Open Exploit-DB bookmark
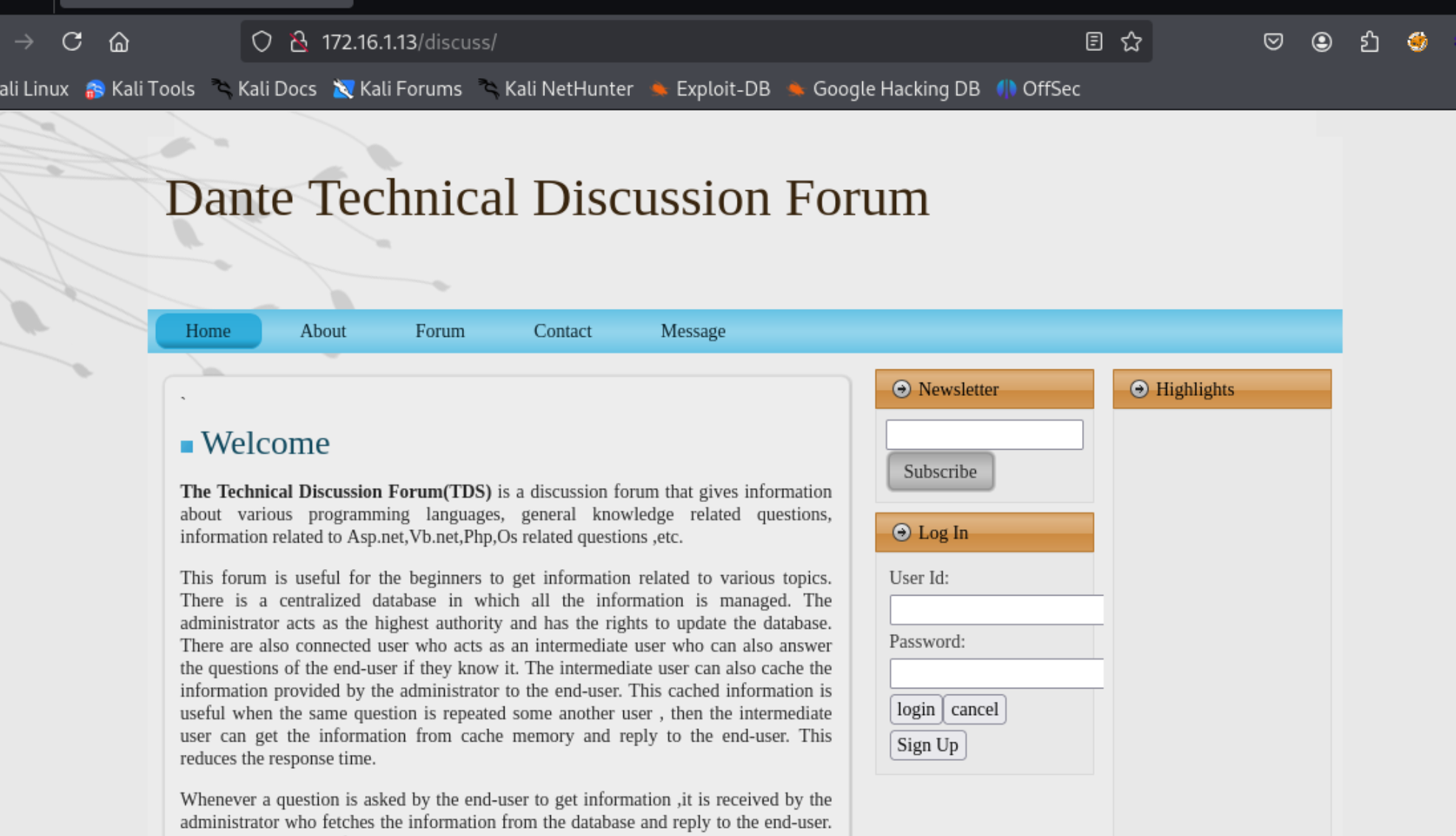 click(x=710, y=89)
